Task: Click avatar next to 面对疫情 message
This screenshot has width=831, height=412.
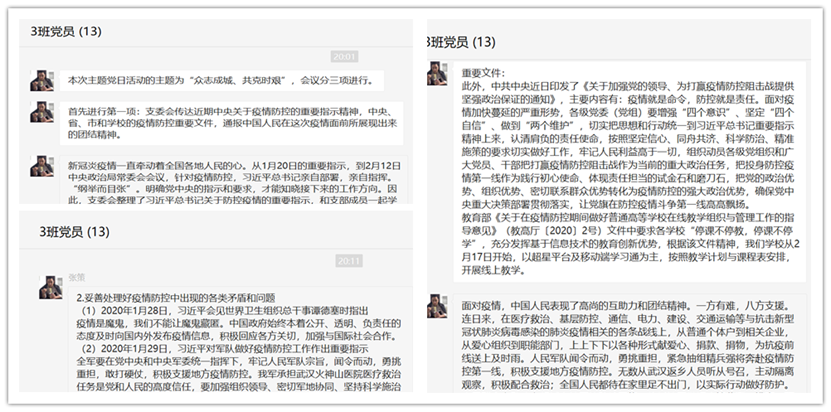Action: tap(436, 305)
